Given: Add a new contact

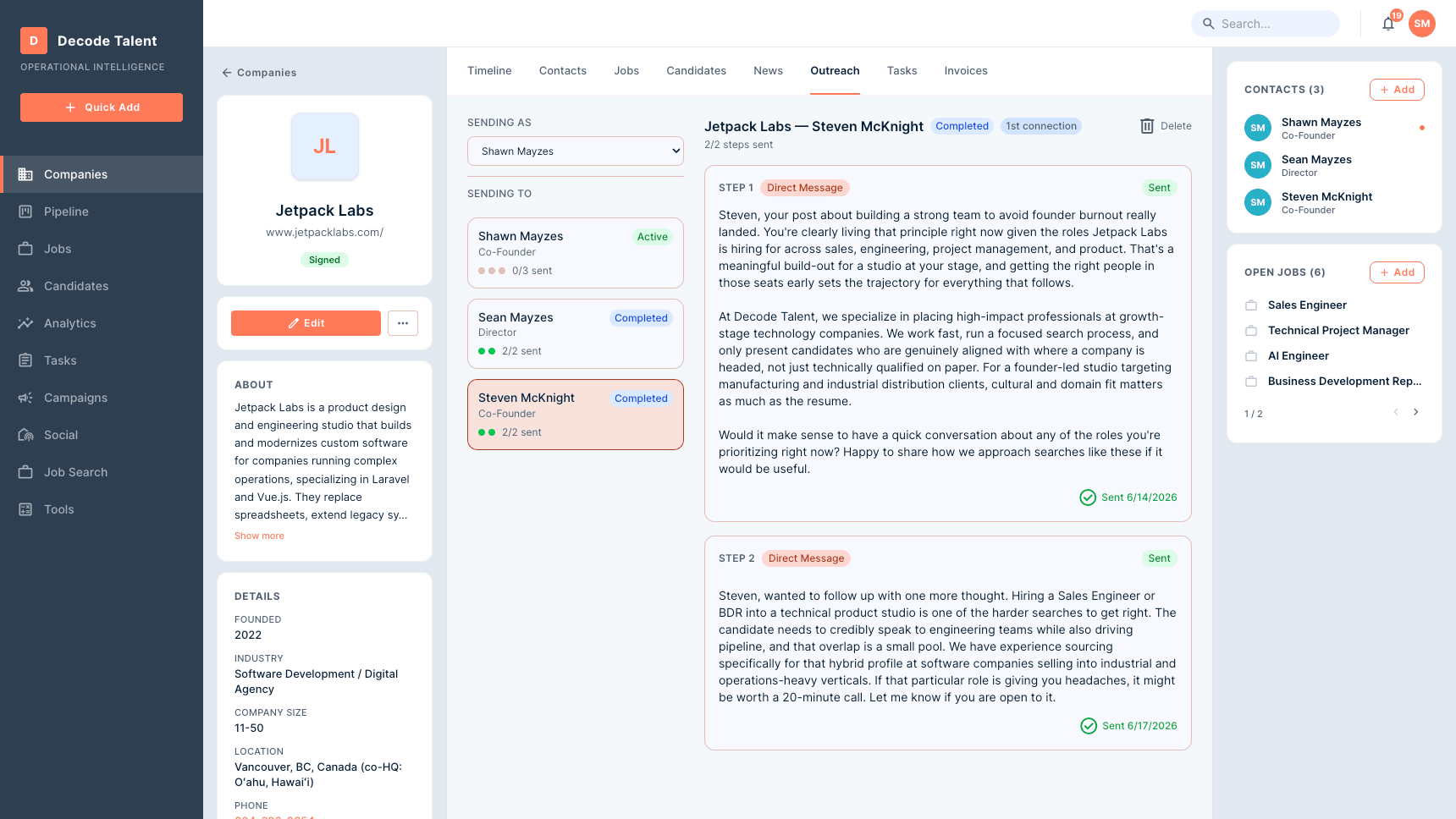Looking at the screenshot, I should (x=1397, y=90).
